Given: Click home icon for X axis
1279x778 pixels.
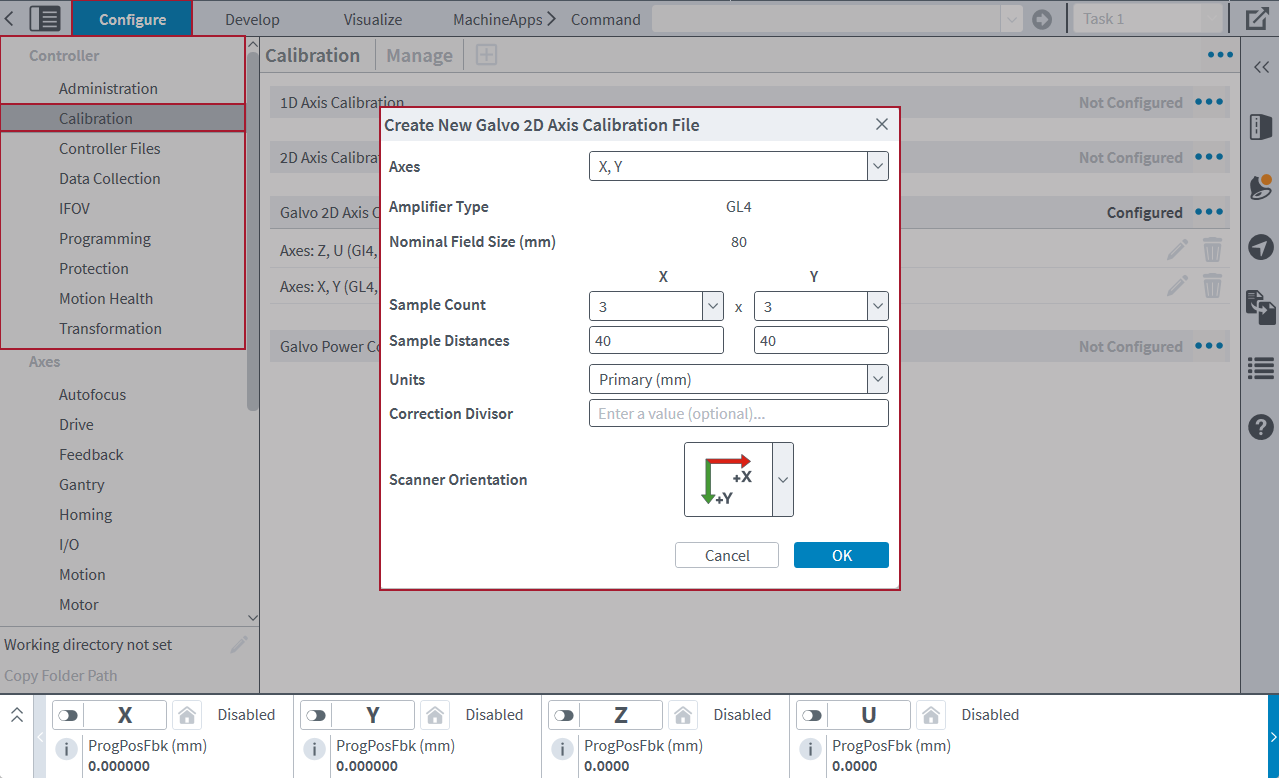Looking at the screenshot, I should [x=186, y=715].
